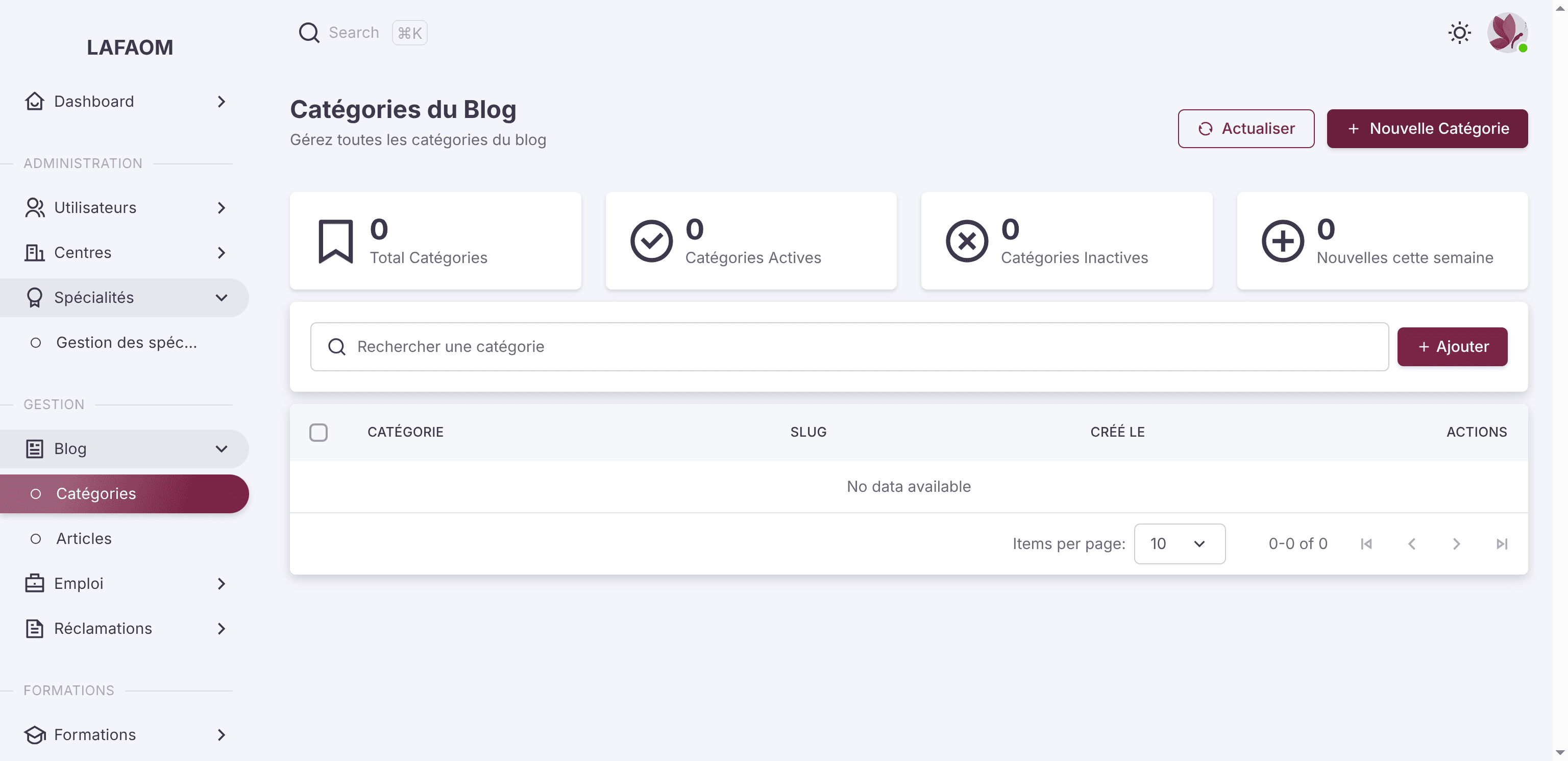Click the Dashboard home icon
This screenshot has height=761, width=1568.
(x=35, y=101)
